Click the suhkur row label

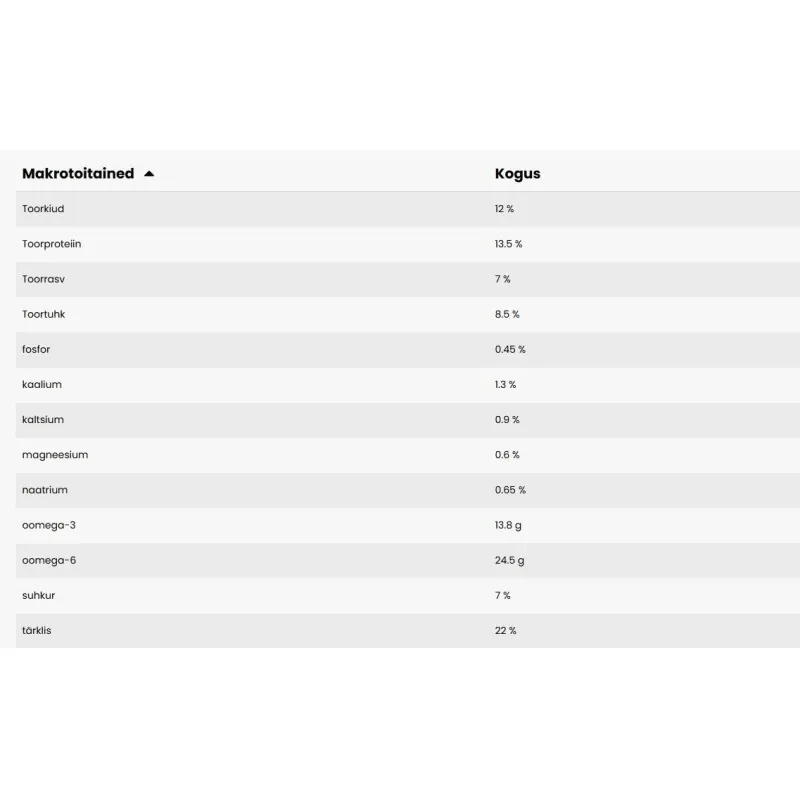[x=38, y=595]
